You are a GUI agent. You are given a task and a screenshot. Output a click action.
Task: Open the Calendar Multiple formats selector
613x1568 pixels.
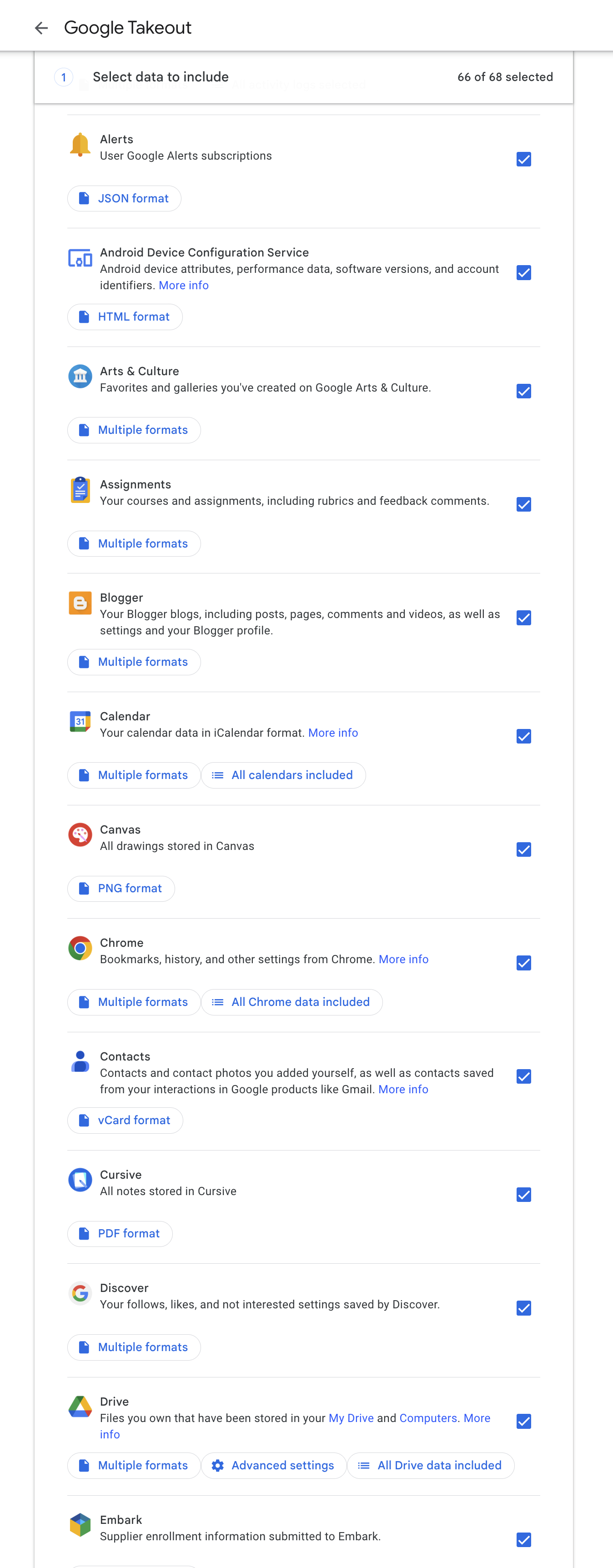click(133, 775)
